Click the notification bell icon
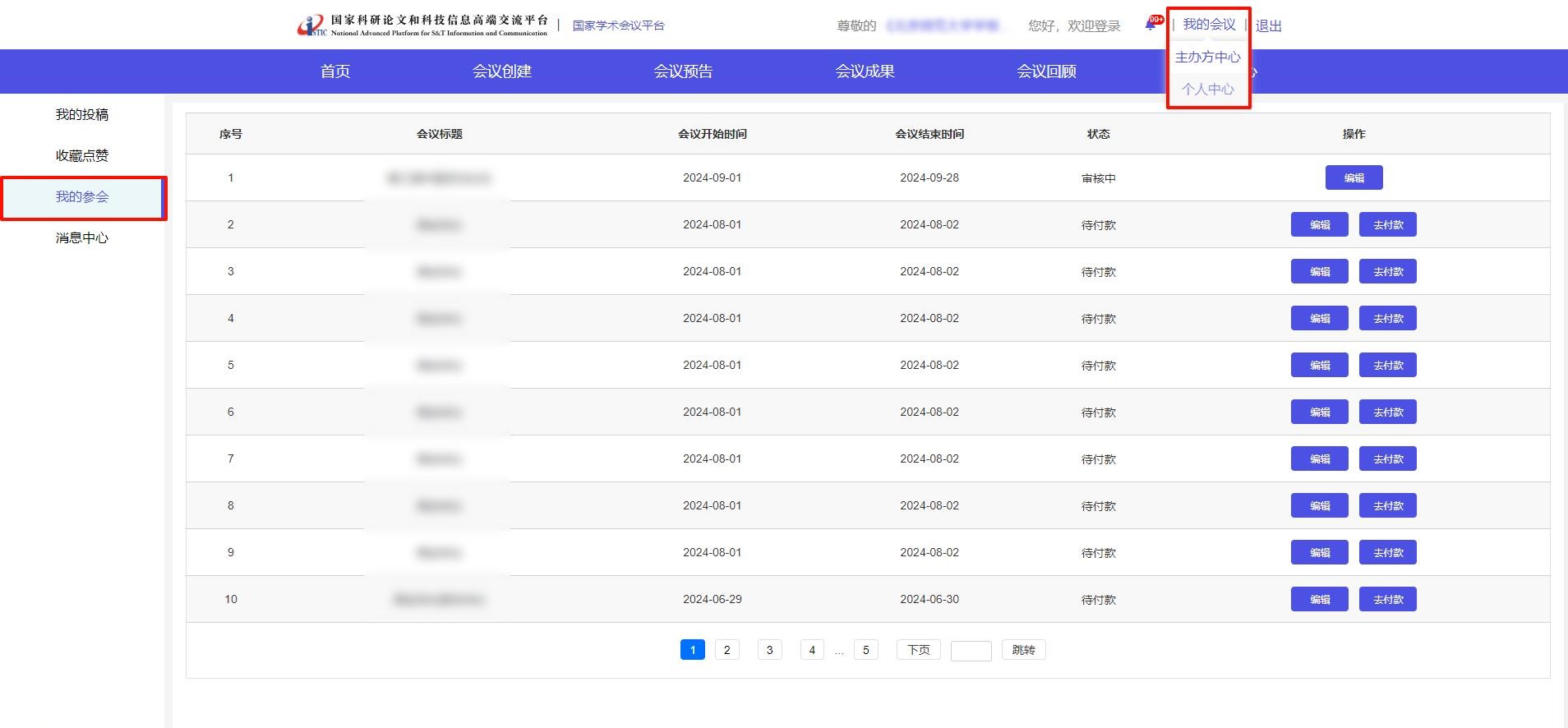The width and height of the screenshot is (1568, 728). pos(1150,25)
